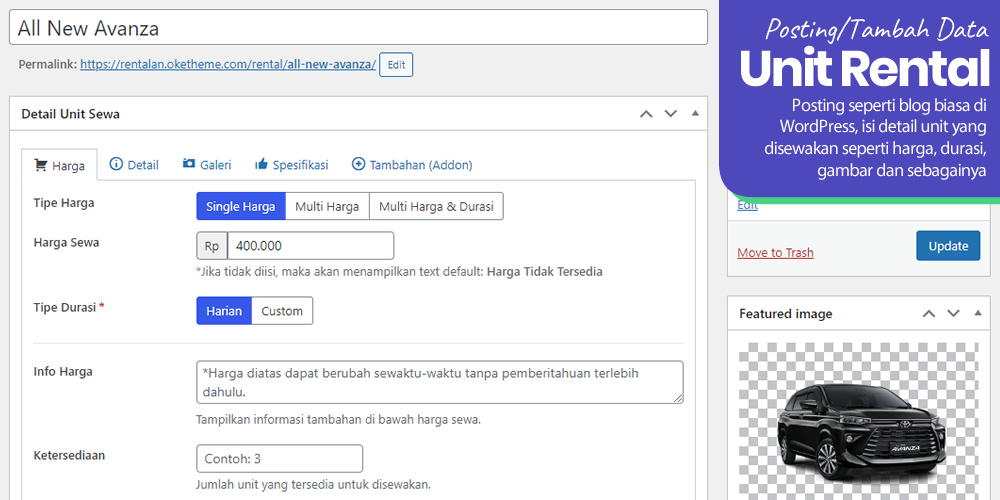The width and height of the screenshot is (1000, 500).
Task: Choose Harian duration type
Action: click(x=224, y=311)
